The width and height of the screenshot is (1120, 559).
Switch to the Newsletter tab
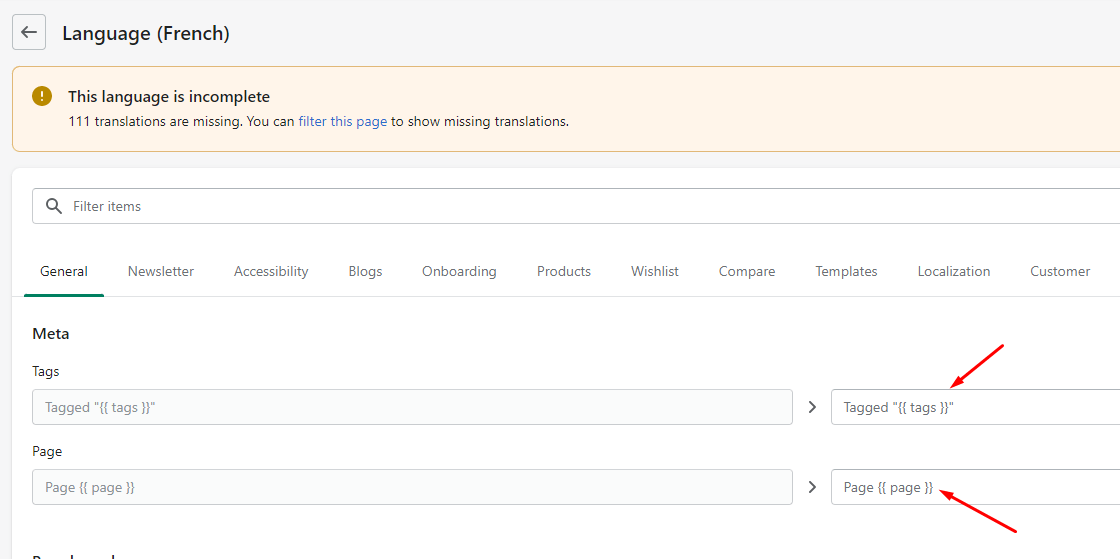161,271
